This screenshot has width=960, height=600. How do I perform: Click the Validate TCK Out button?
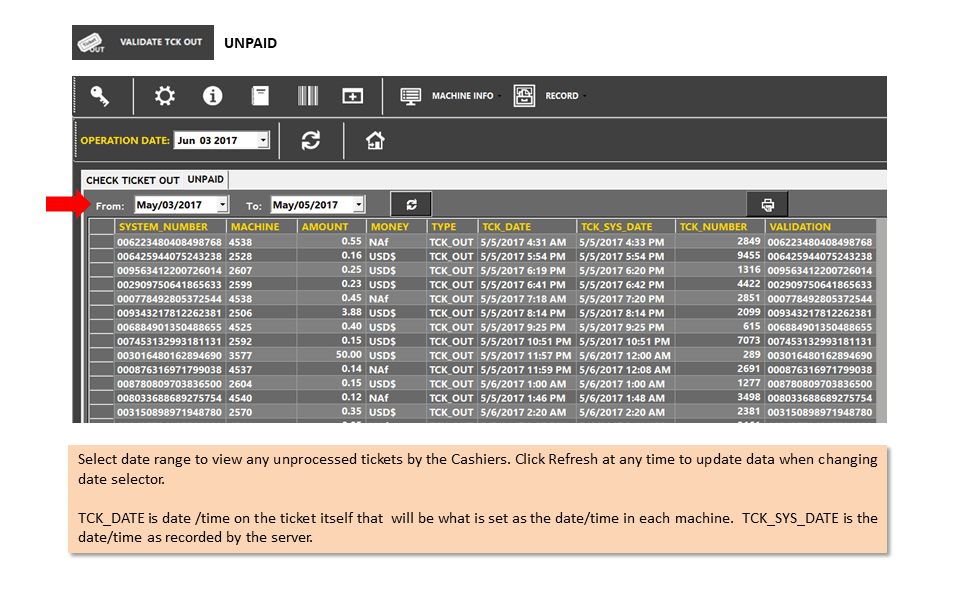[x=143, y=42]
